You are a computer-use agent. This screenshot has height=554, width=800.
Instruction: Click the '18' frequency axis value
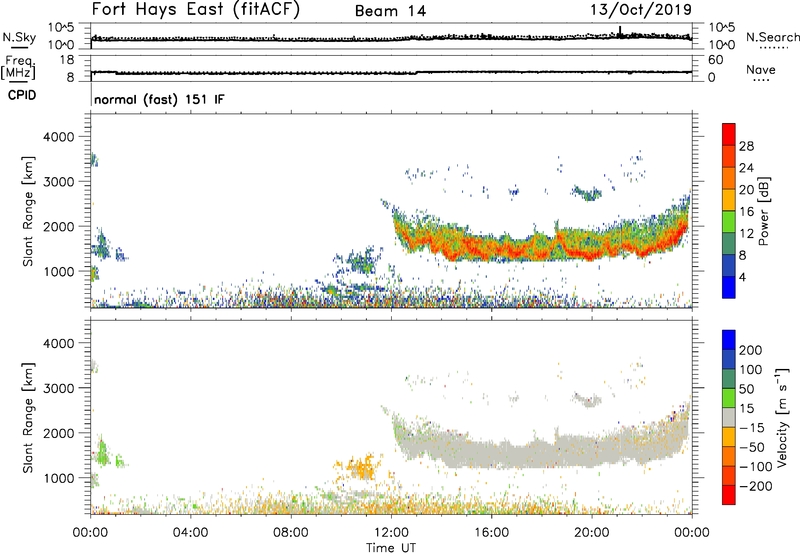(67, 60)
